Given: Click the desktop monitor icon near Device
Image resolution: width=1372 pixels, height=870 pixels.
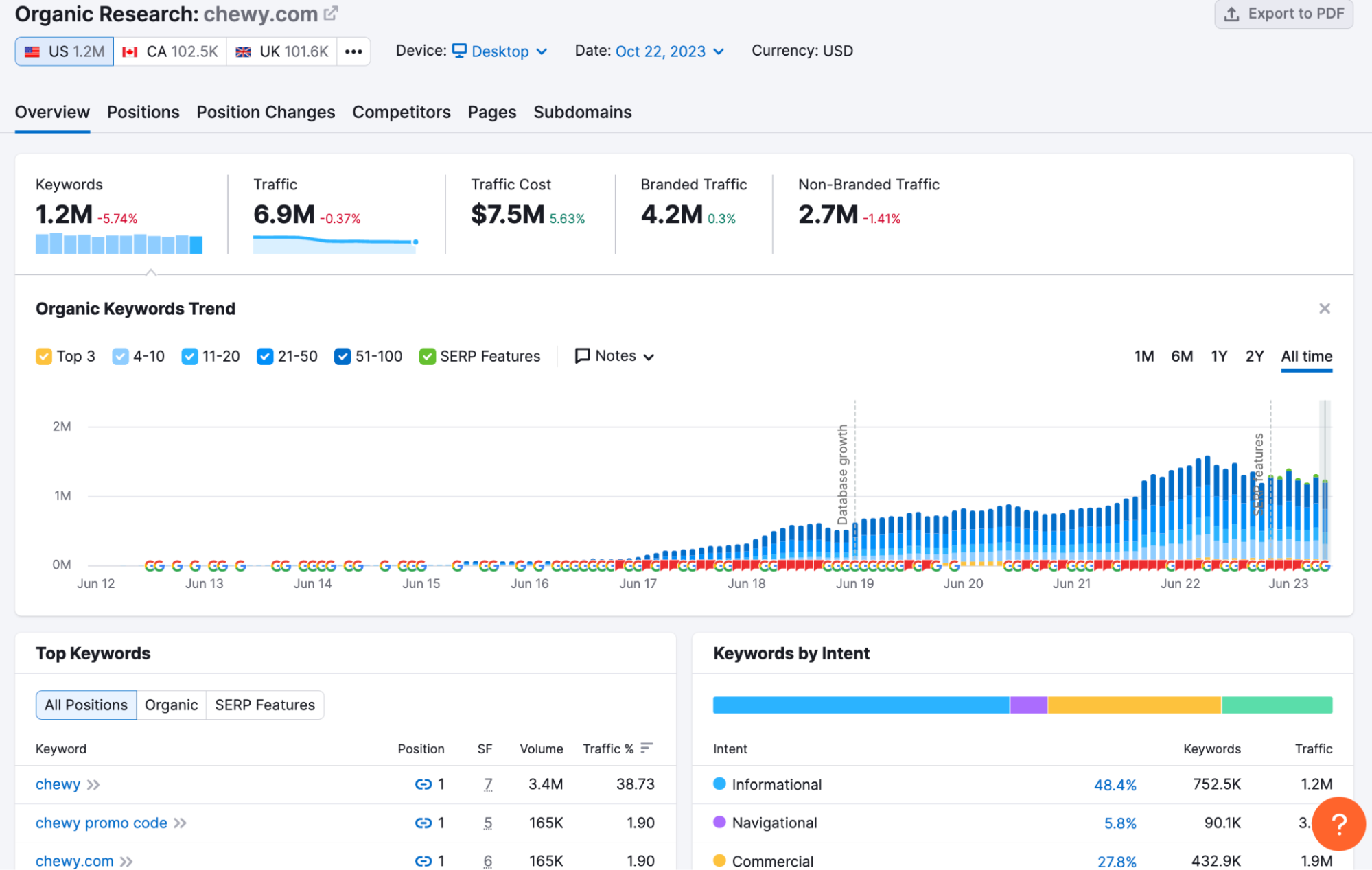Looking at the screenshot, I should point(460,50).
